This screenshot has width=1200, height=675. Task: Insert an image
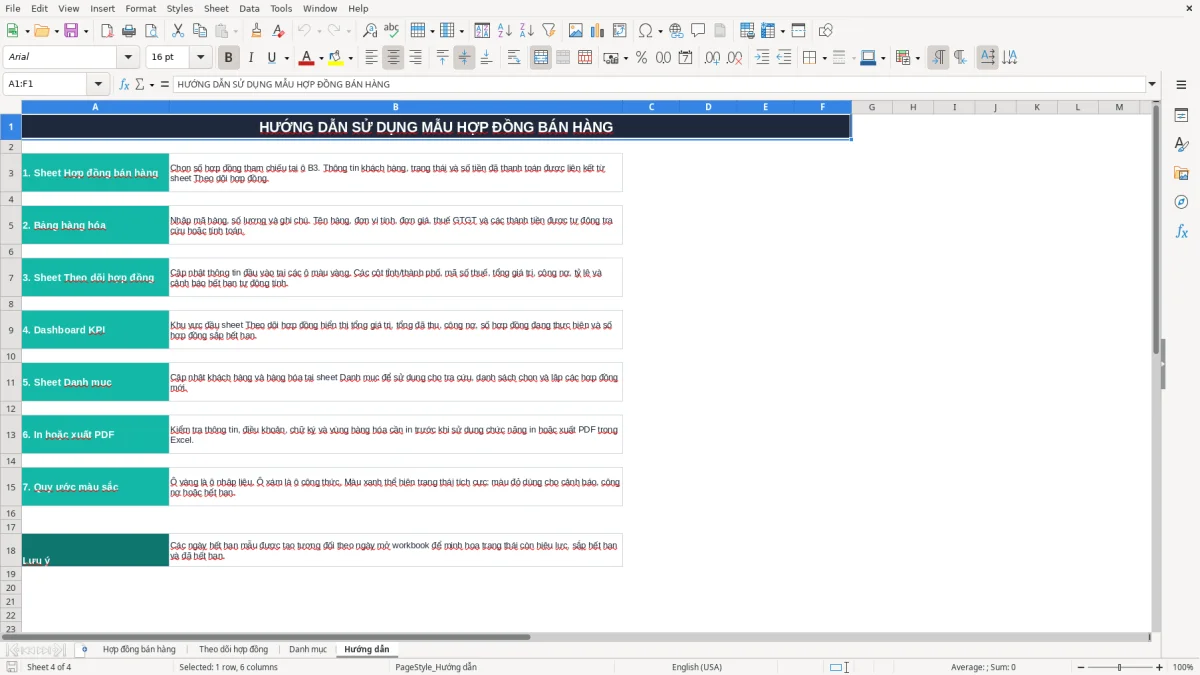tap(575, 31)
